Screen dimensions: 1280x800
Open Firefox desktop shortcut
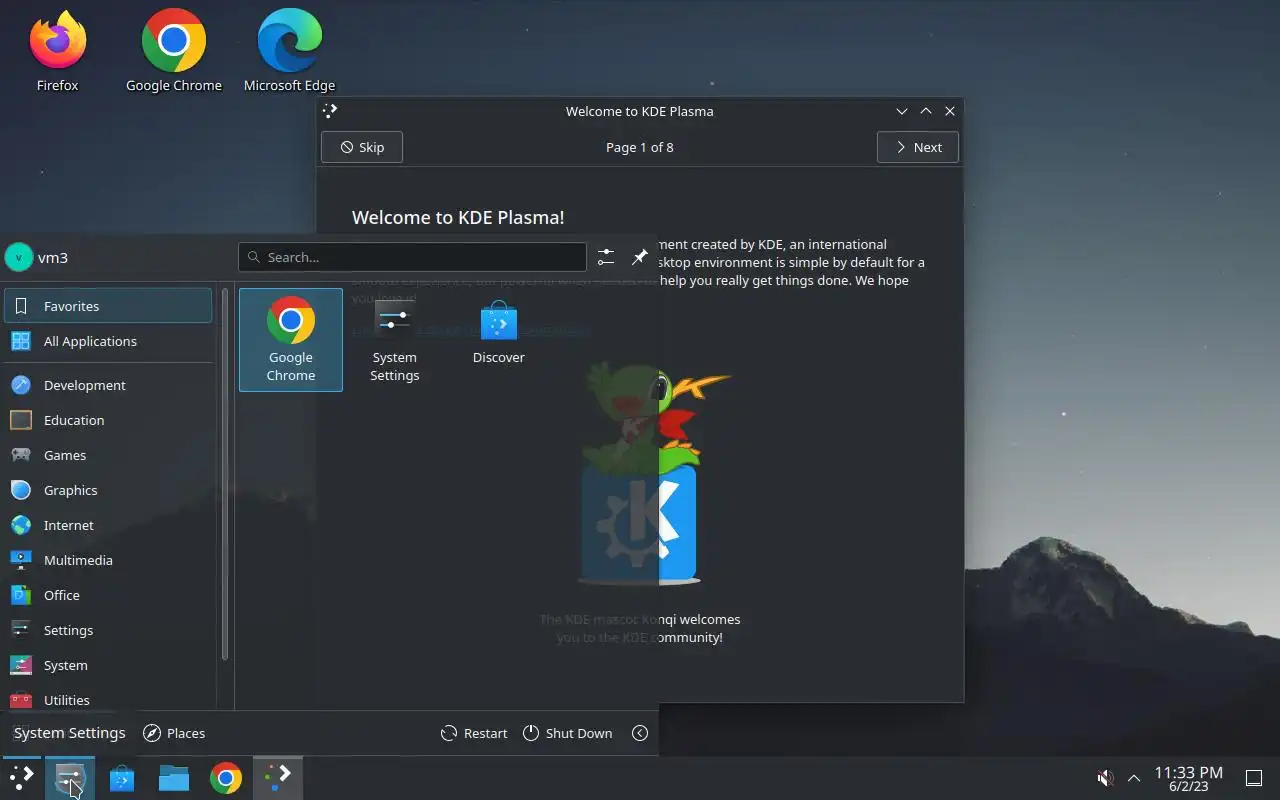click(x=57, y=52)
